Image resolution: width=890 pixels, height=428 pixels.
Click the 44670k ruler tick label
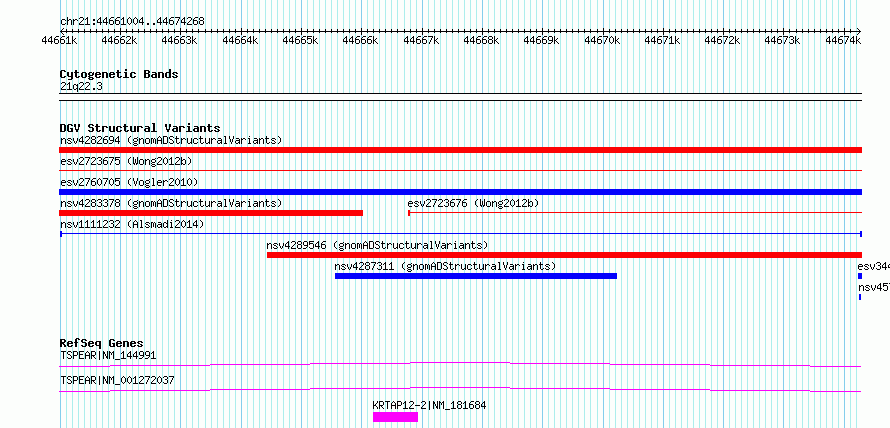[x=602, y=40]
